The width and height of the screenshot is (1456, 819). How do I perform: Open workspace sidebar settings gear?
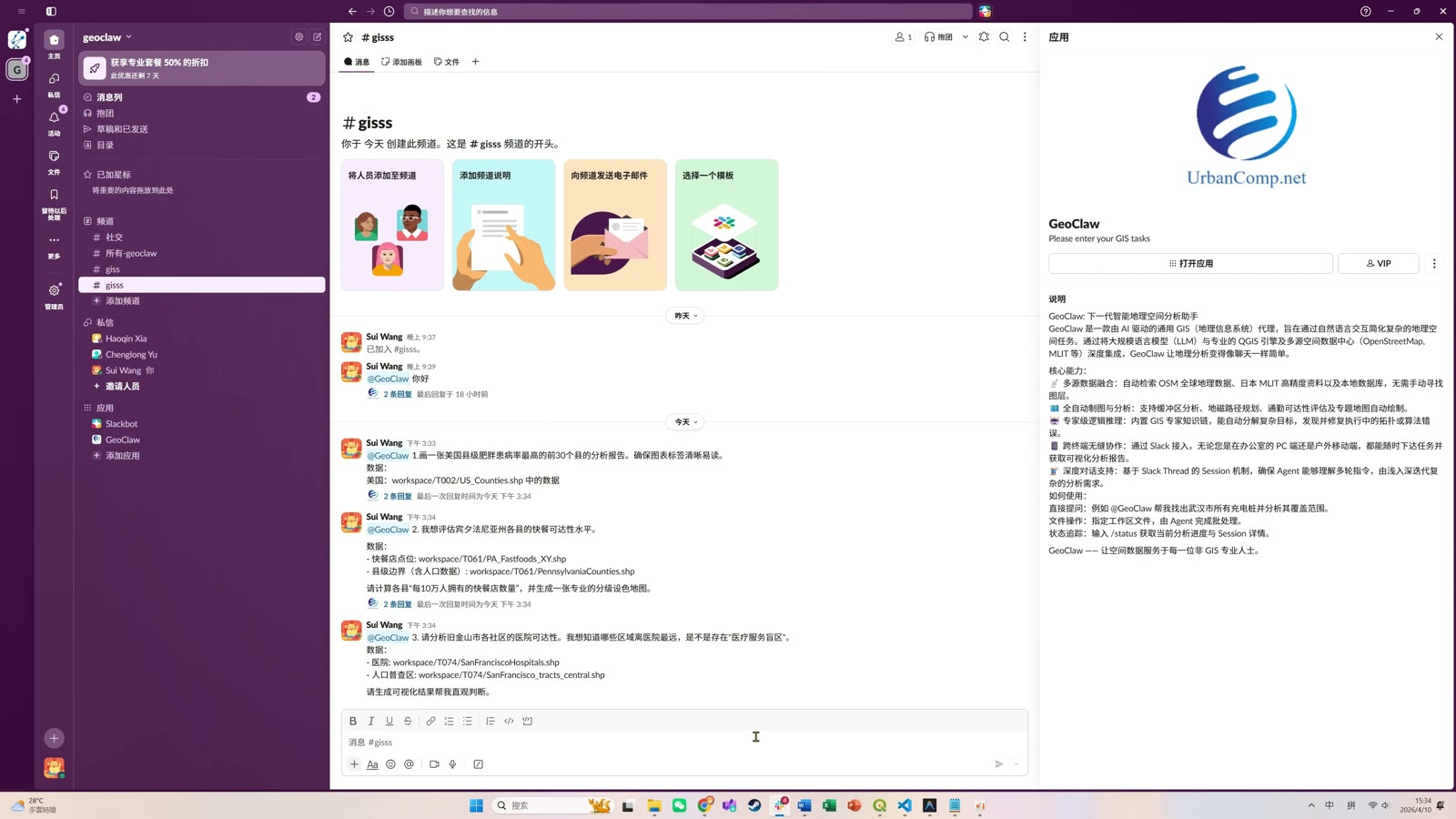point(298,37)
